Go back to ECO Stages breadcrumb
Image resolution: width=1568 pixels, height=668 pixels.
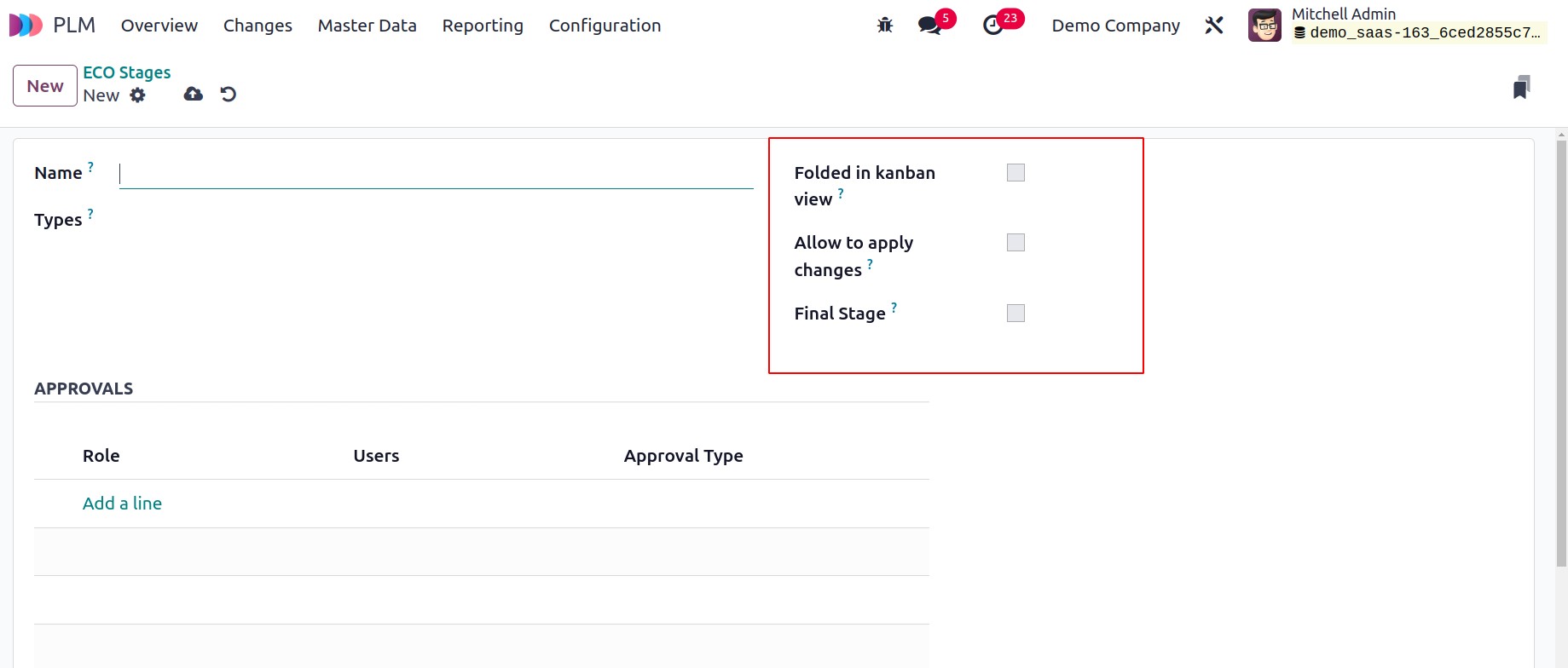pos(127,72)
